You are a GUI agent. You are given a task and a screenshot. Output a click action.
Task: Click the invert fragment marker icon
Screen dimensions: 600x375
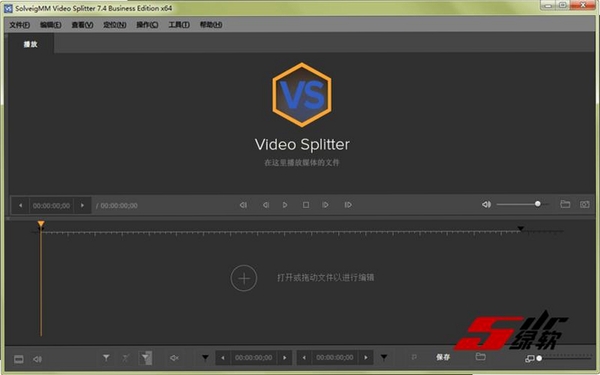(x=145, y=358)
